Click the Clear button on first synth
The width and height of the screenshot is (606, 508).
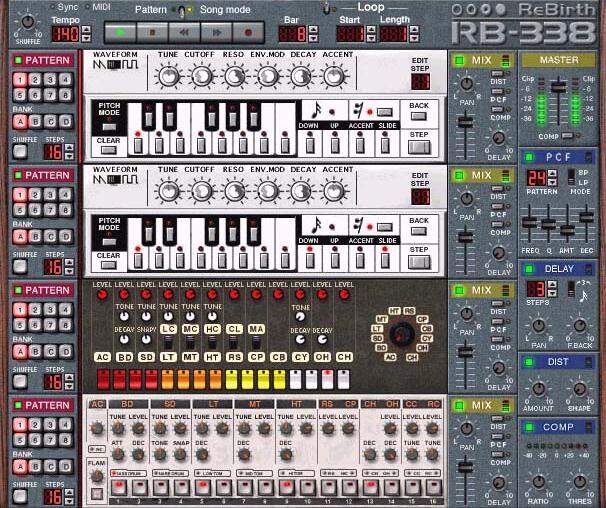[109, 150]
